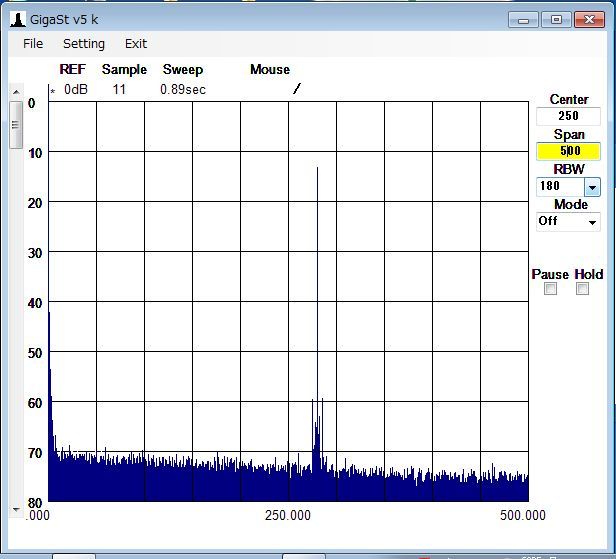Click the REF level scrollbar down arrow
The width and height of the screenshot is (616, 559).
pos(16,510)
